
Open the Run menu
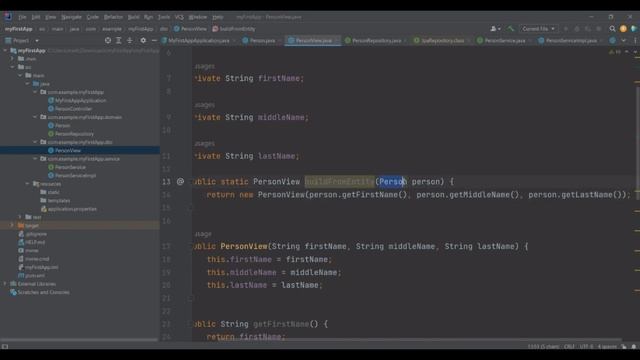tap(149, 17)
